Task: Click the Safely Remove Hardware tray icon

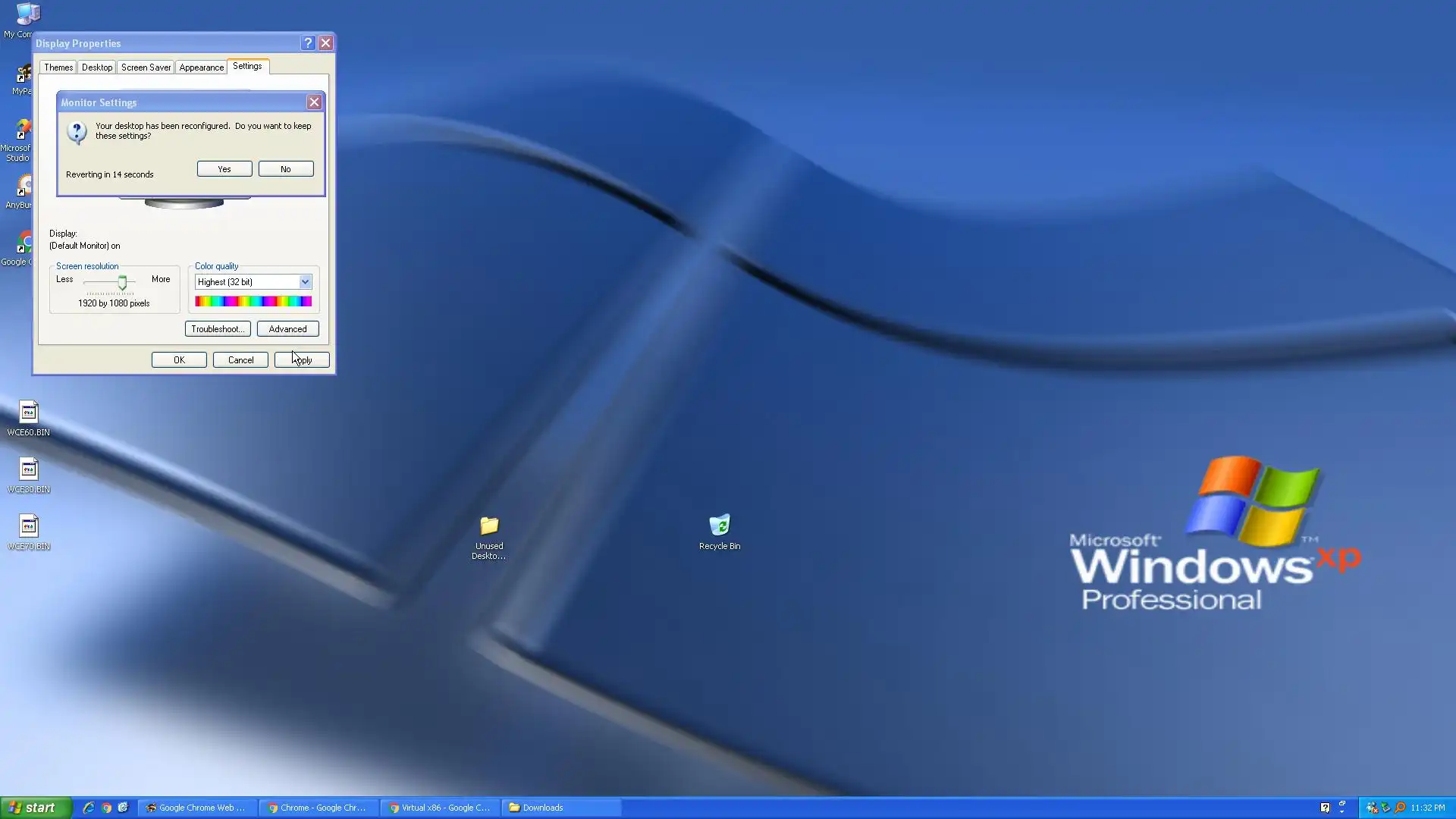Action: click(x=1385, y=808)
